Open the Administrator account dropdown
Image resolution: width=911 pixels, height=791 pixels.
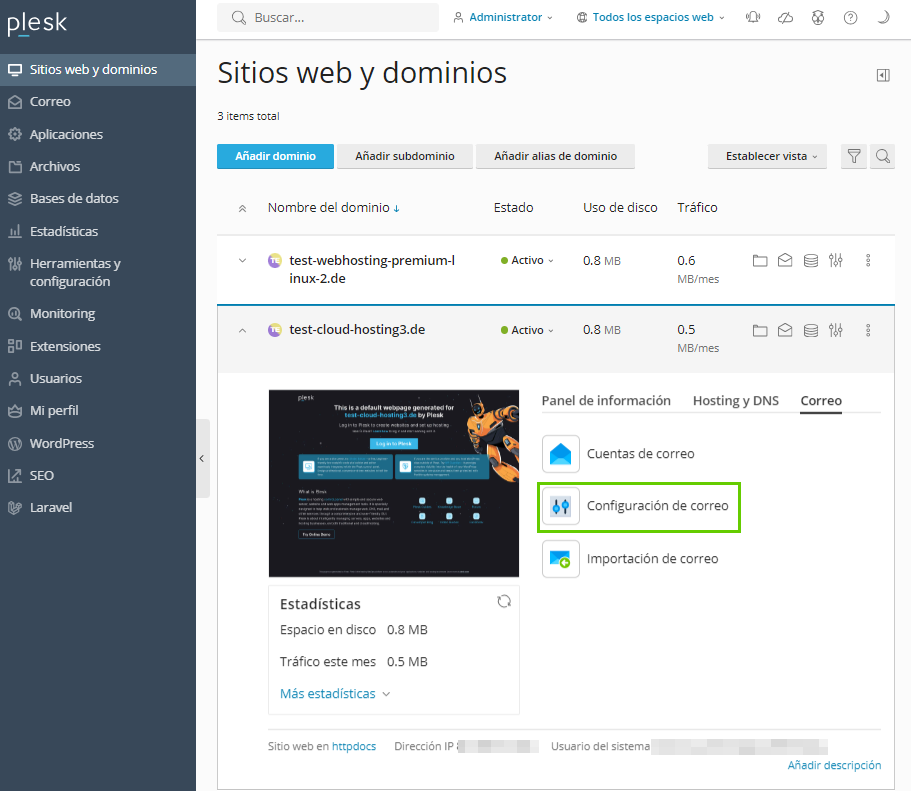pyautogui.click(x=503, y=18)
